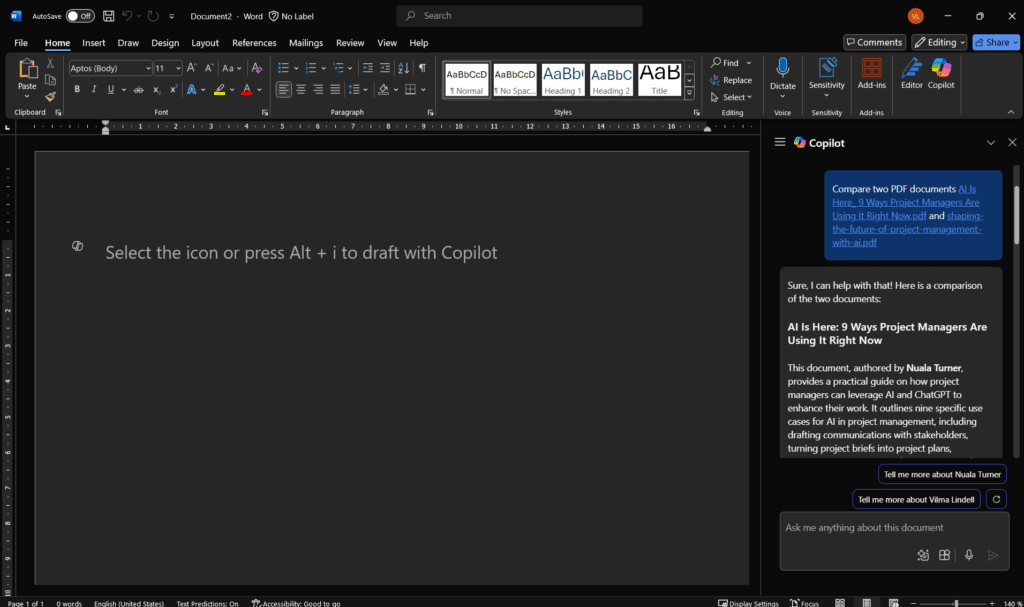Sort paragraph text A to Z

(404, 68)
